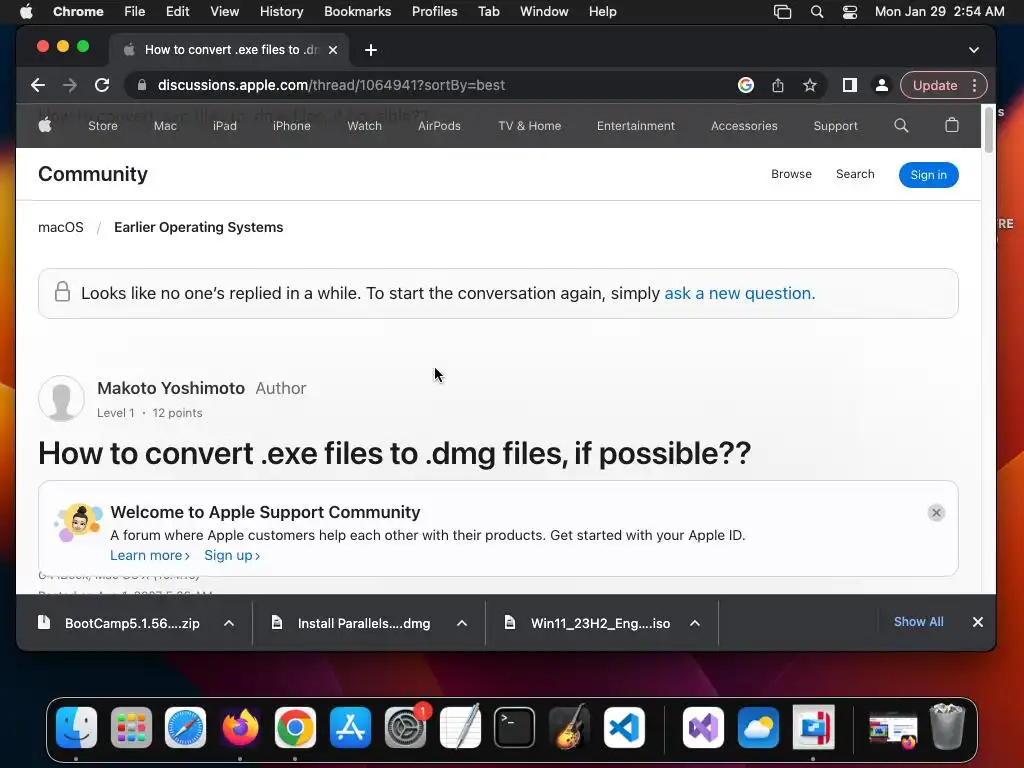Viewport: 1024px width, 768px height.
Task: Click the Sign up link
Action: 232,555
